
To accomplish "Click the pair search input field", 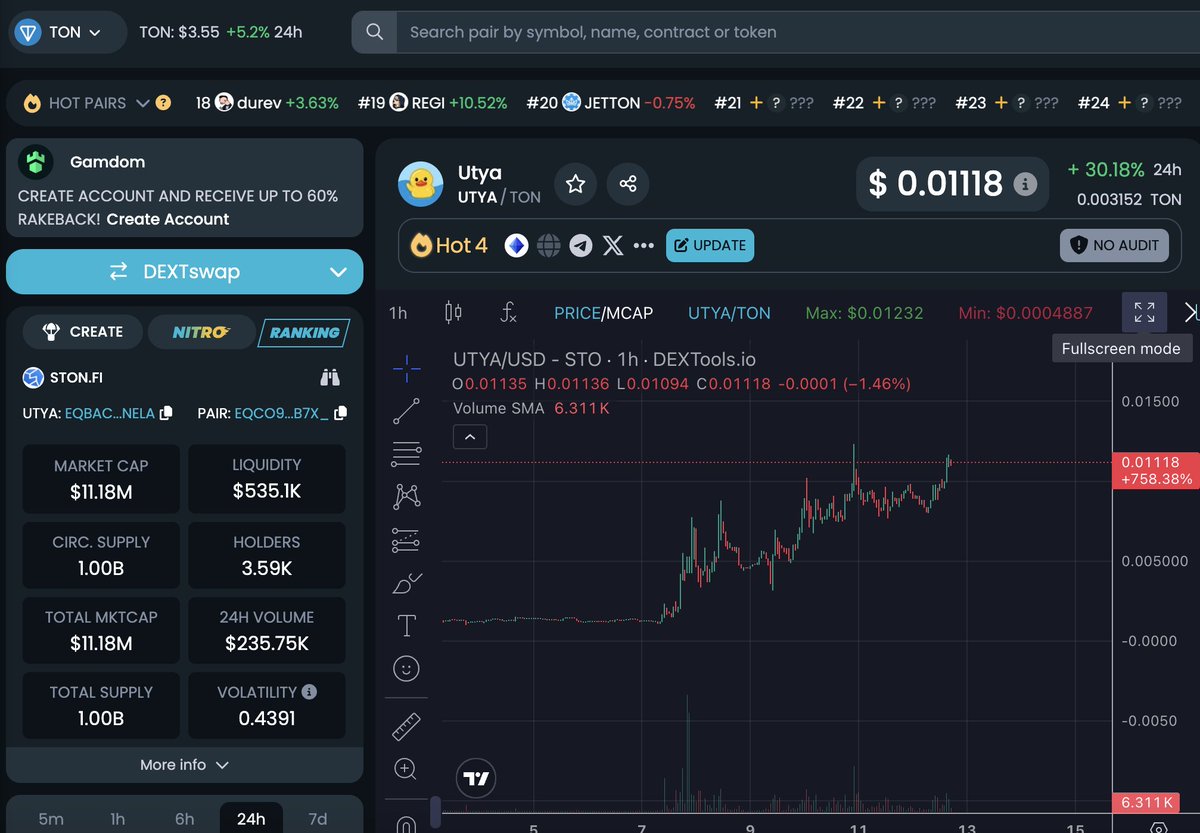I will click(x=798, y=32).
